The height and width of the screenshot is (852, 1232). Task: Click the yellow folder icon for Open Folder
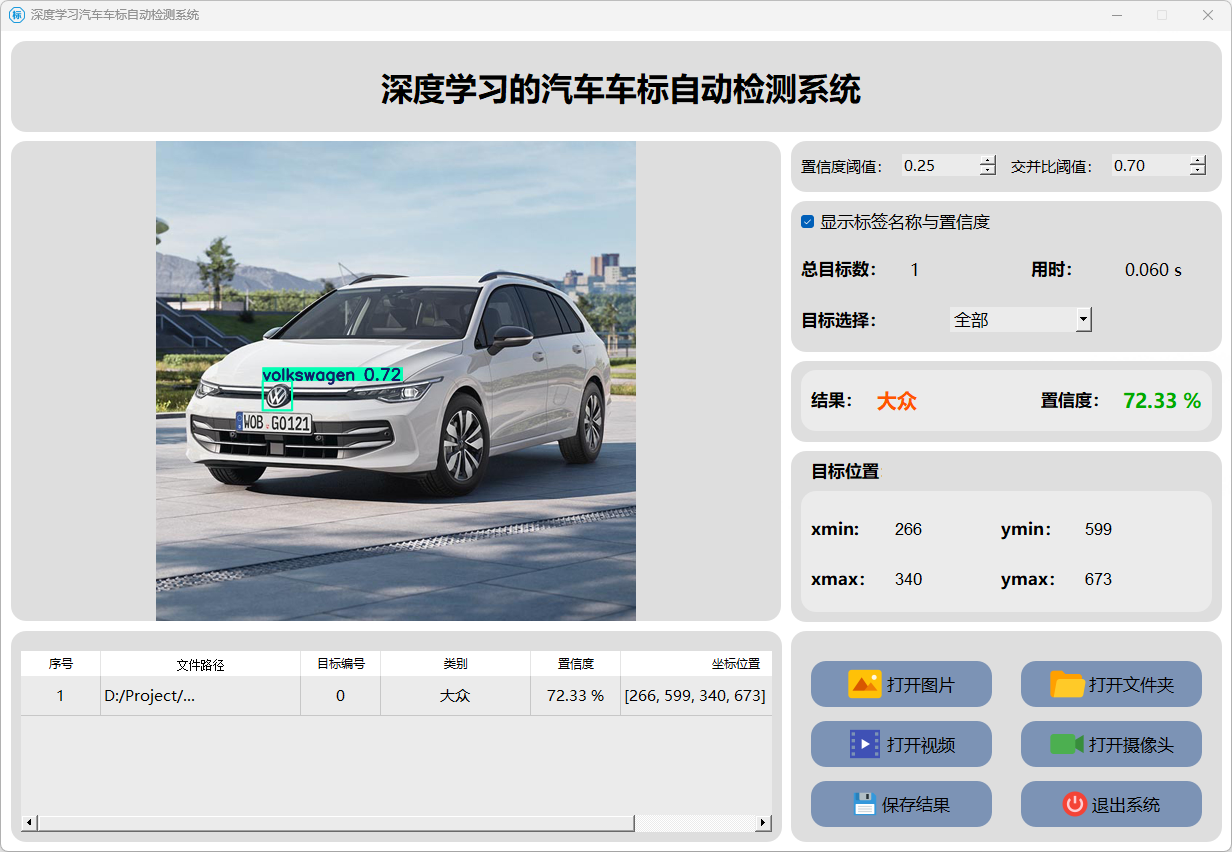[x=1067, y=684]
